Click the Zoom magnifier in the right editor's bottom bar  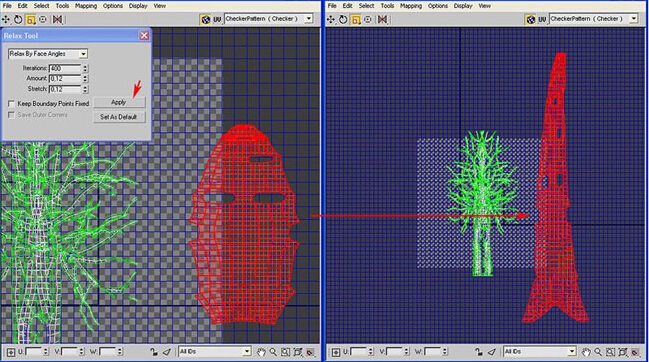coord(598,352)
